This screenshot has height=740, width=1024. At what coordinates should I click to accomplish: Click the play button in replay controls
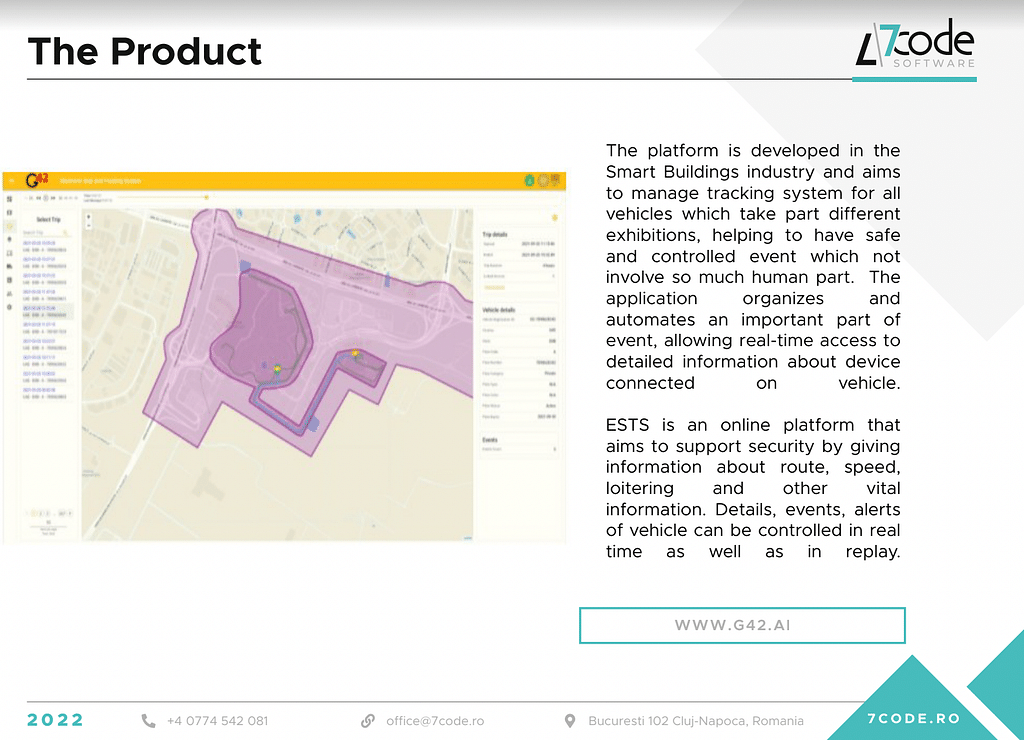(x=45, y=198)
